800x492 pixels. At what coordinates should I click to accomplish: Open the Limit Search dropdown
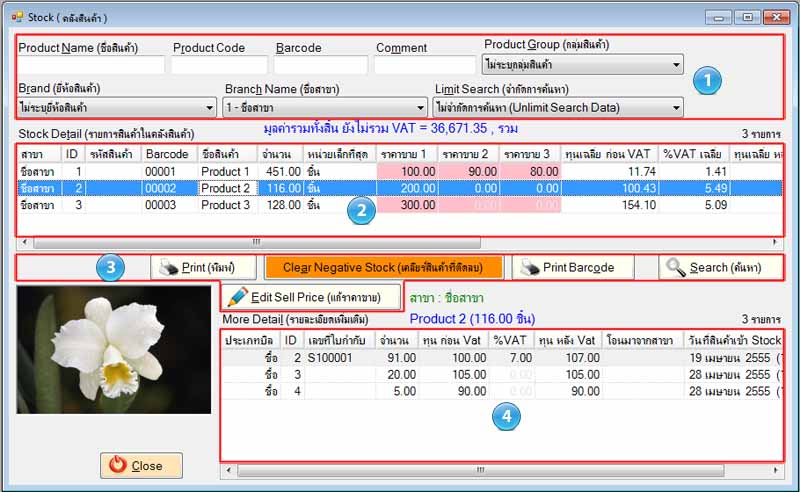tap(558, 108)
